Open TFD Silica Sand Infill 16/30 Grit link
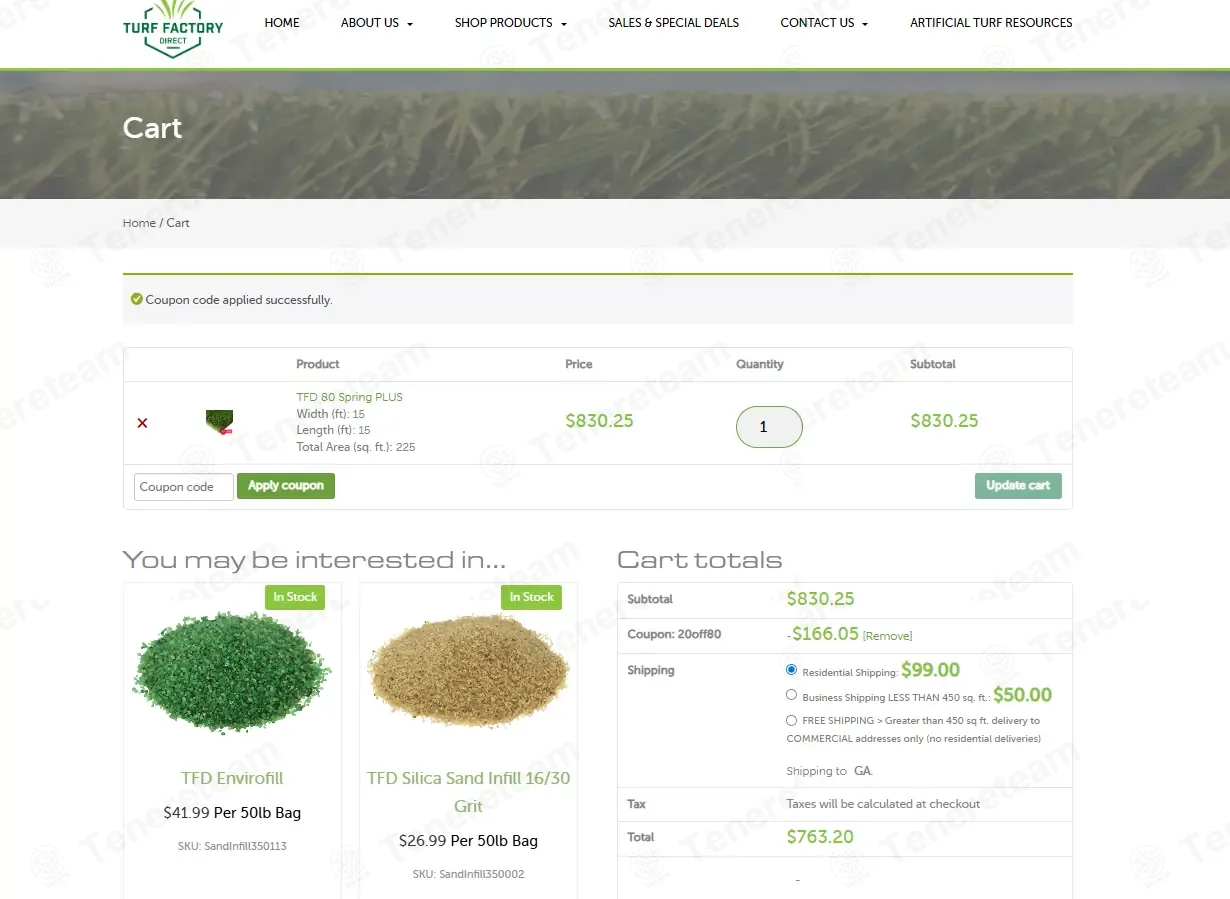Screen dimensions: 1230x899 [468, 792]
